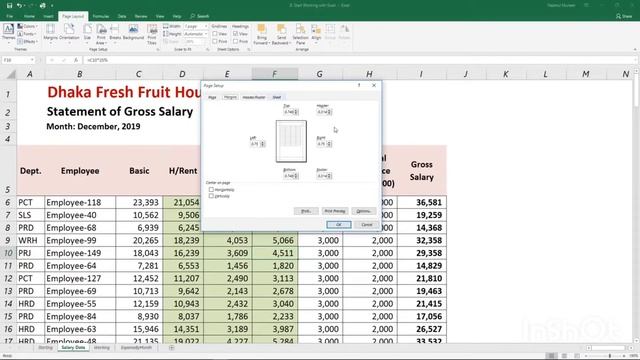Click the select-all corner of the grid
This screenshot has height=360, width=640.
click(x=9, y=74)
